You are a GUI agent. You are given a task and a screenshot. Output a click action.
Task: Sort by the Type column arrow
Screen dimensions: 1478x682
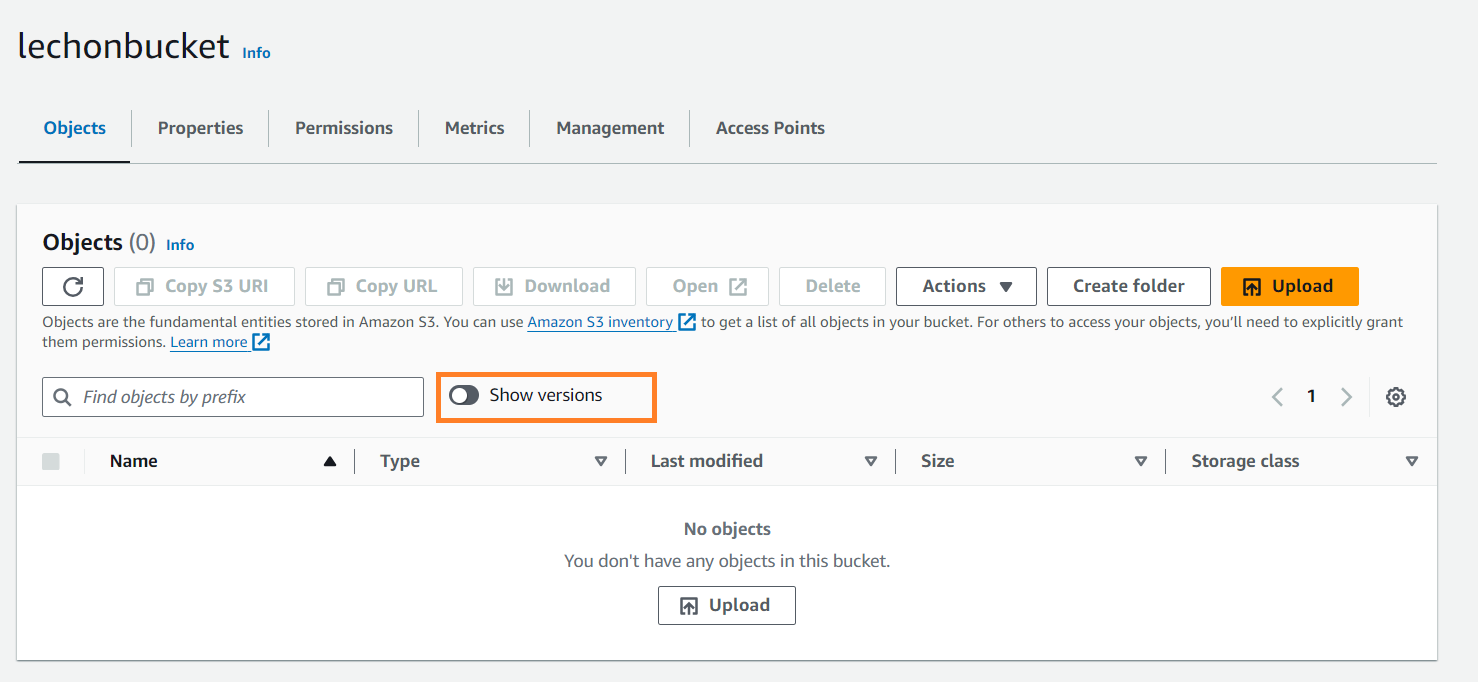601,461
